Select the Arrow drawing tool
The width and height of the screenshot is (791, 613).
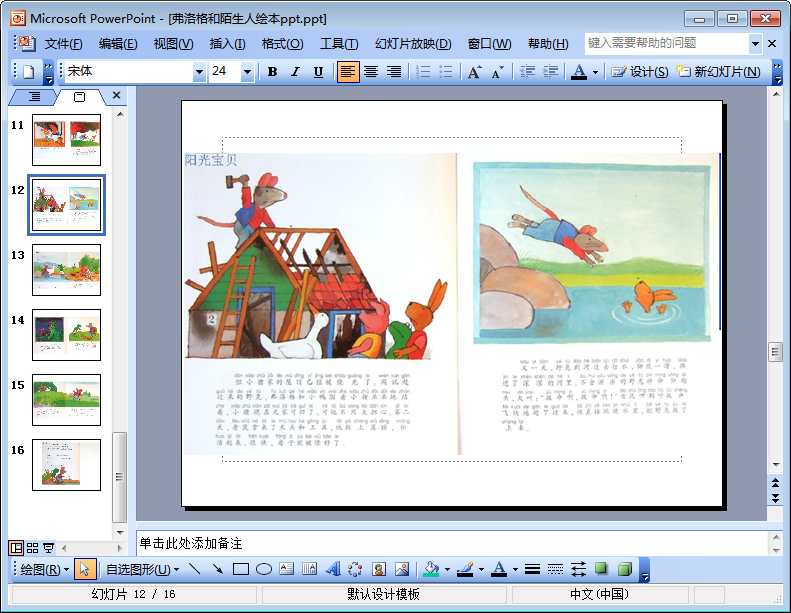click(x=218, y=570)
